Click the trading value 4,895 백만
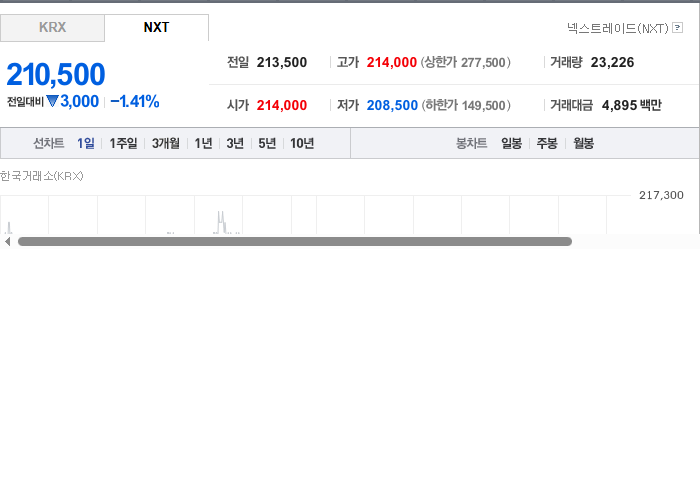The height and width of the screenshot is (490, 700). pyautogui.click(x=631, y=105)
